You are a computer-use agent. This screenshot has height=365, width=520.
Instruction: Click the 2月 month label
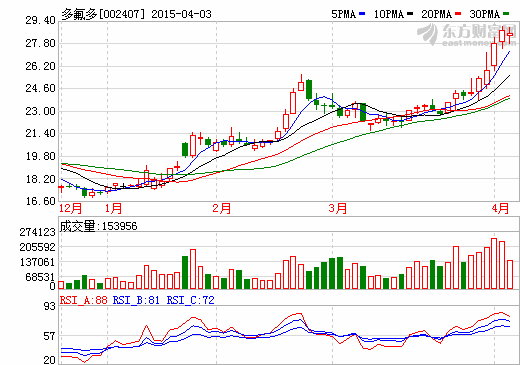click(222, 209)
